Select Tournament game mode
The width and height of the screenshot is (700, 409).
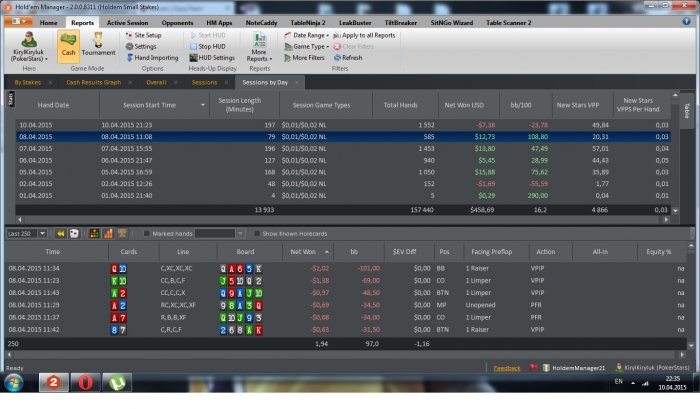(x=98, y=46)
